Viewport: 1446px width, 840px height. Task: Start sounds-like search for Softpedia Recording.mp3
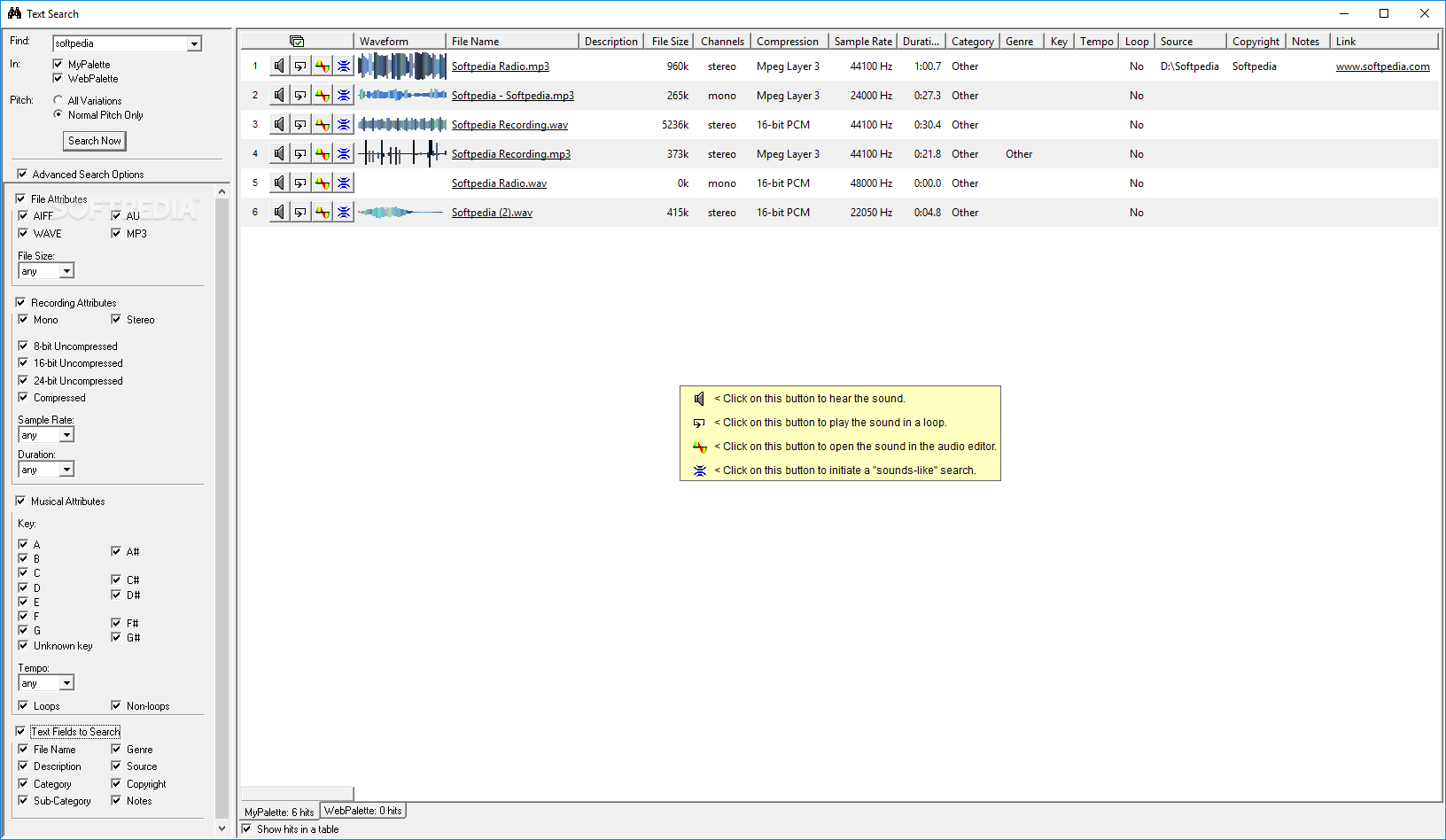(x=344, y=153)
